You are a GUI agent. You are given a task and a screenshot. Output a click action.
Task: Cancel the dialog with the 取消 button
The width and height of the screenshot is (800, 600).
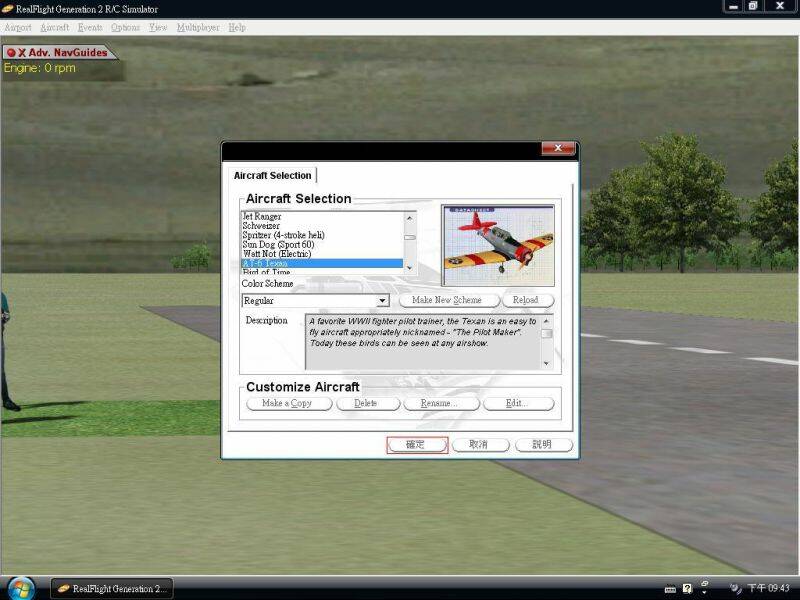pos(481,445)
